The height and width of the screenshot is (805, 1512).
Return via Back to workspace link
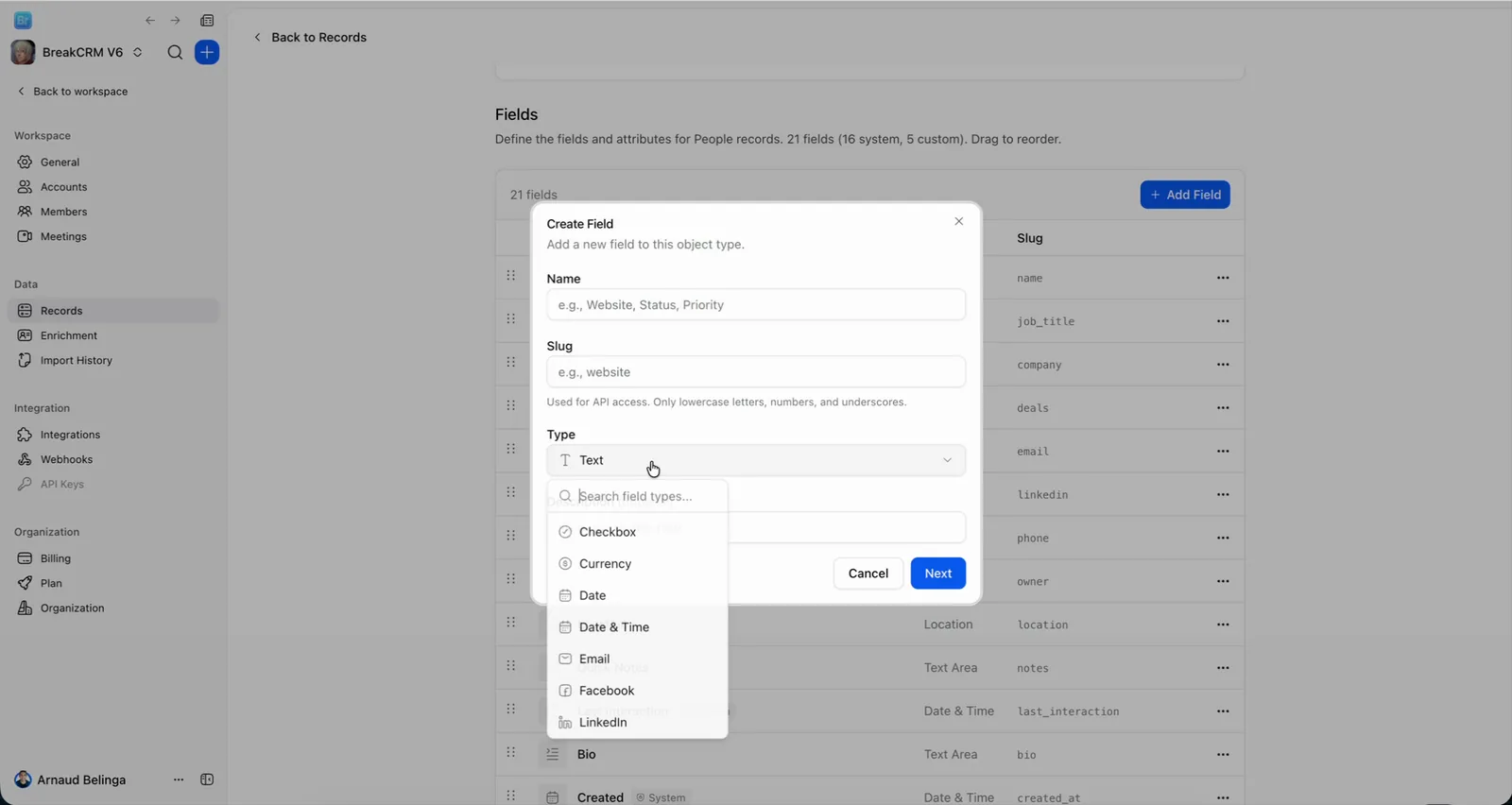pos(73,92)
